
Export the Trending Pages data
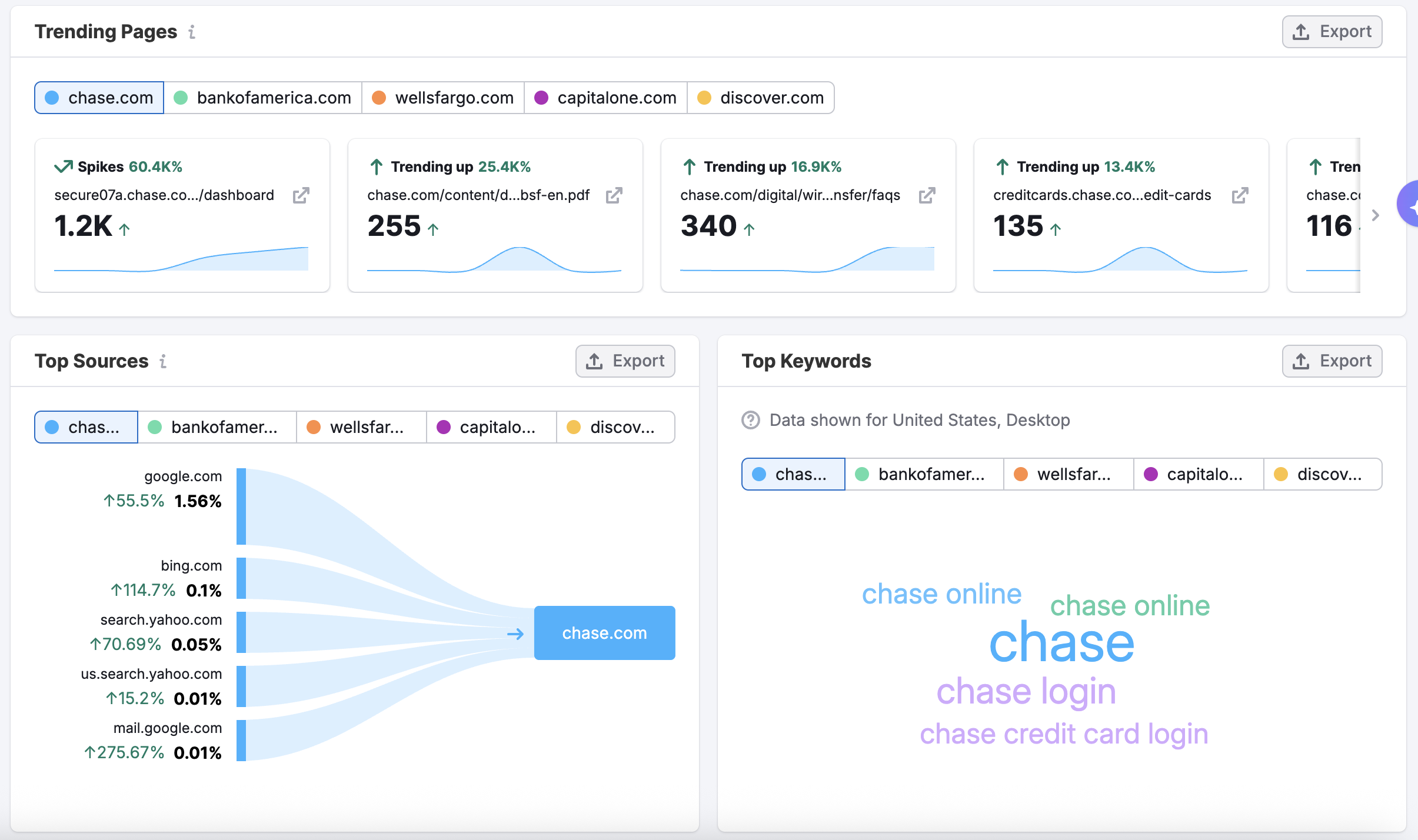1332,32
